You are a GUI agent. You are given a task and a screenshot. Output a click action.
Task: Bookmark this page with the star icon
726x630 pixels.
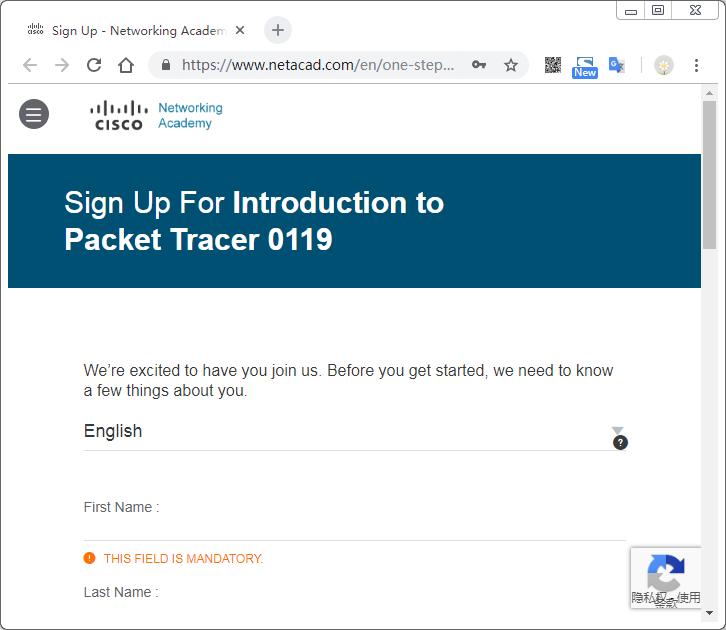pyautogui.click(x=511, y=65)
